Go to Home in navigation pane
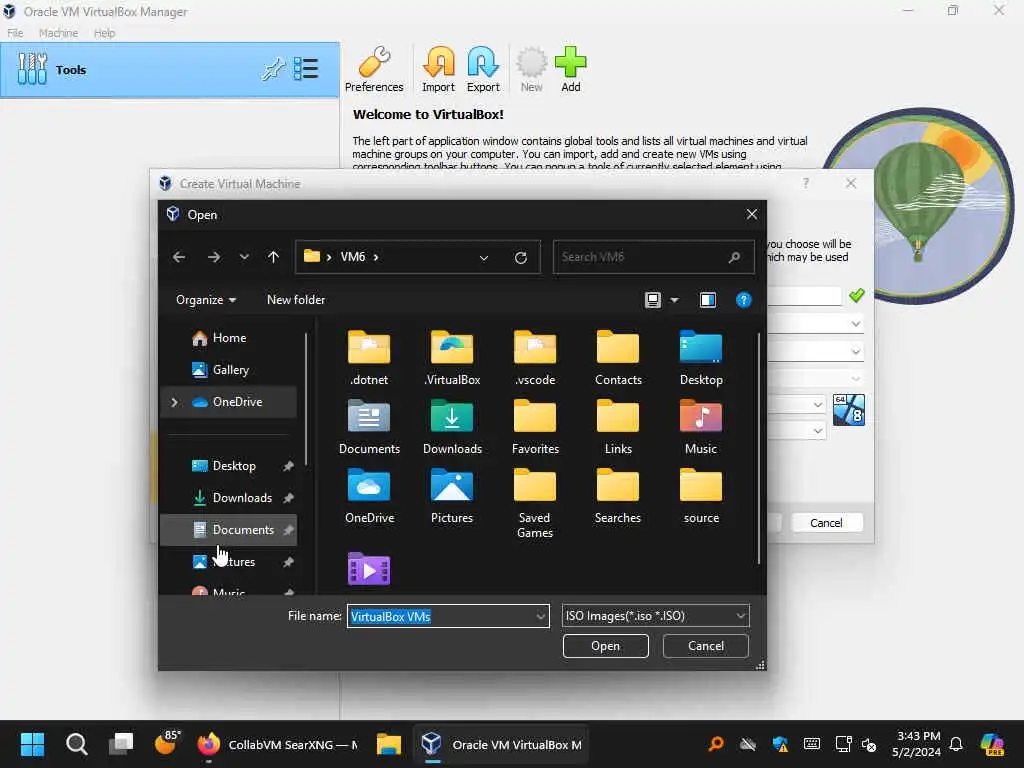The image size is (1024, 768). (x=228, y=338)
